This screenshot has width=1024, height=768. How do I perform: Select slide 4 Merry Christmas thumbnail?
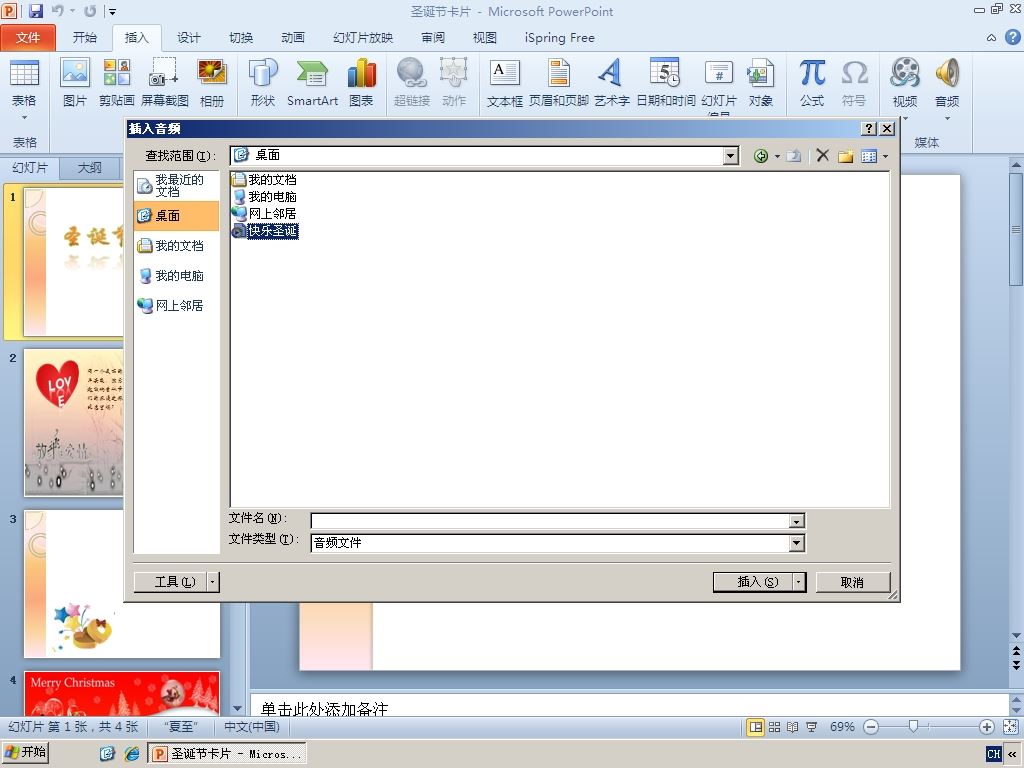[x=122, y=693]
